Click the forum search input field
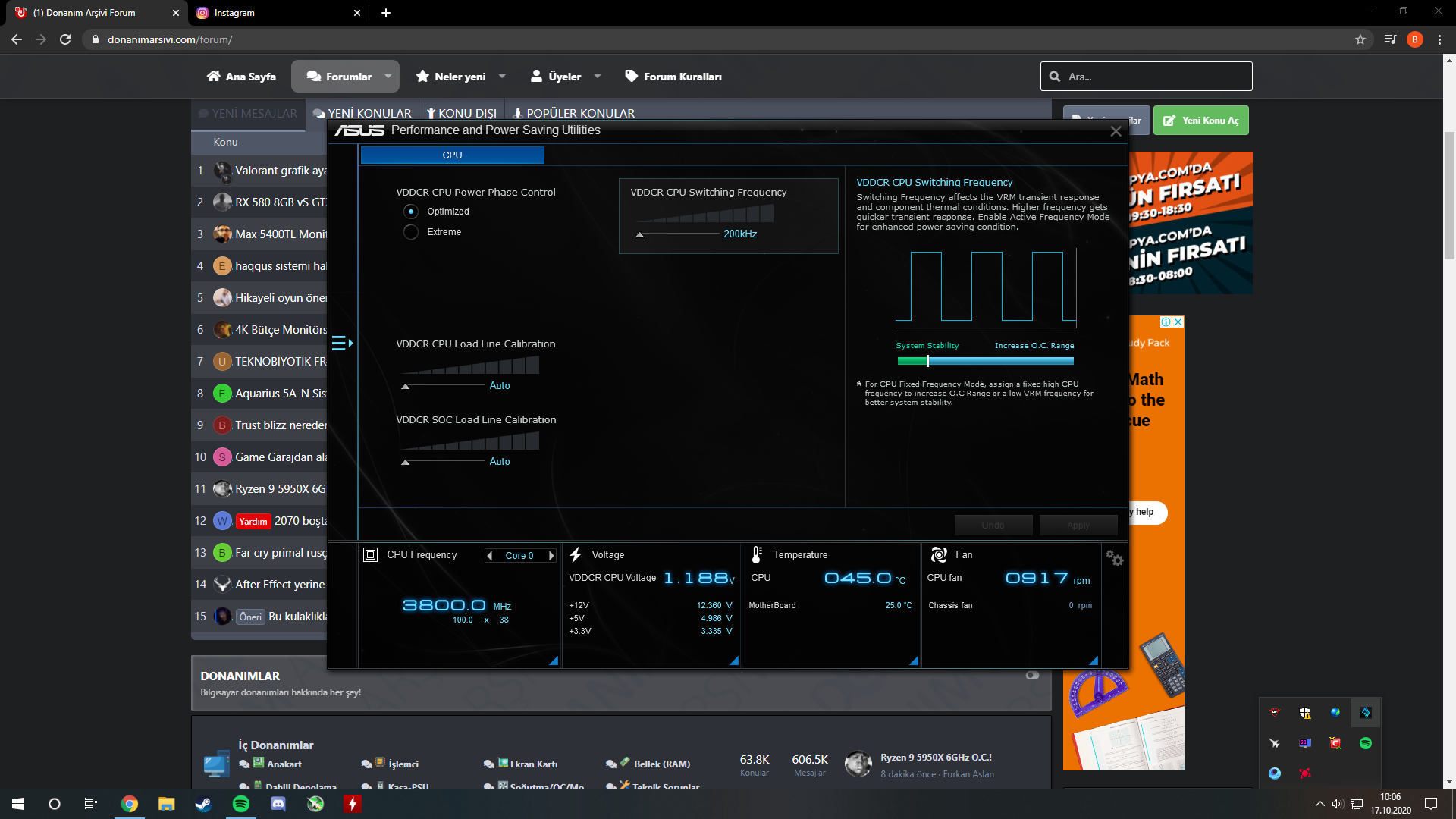 tap(1147, 77)
